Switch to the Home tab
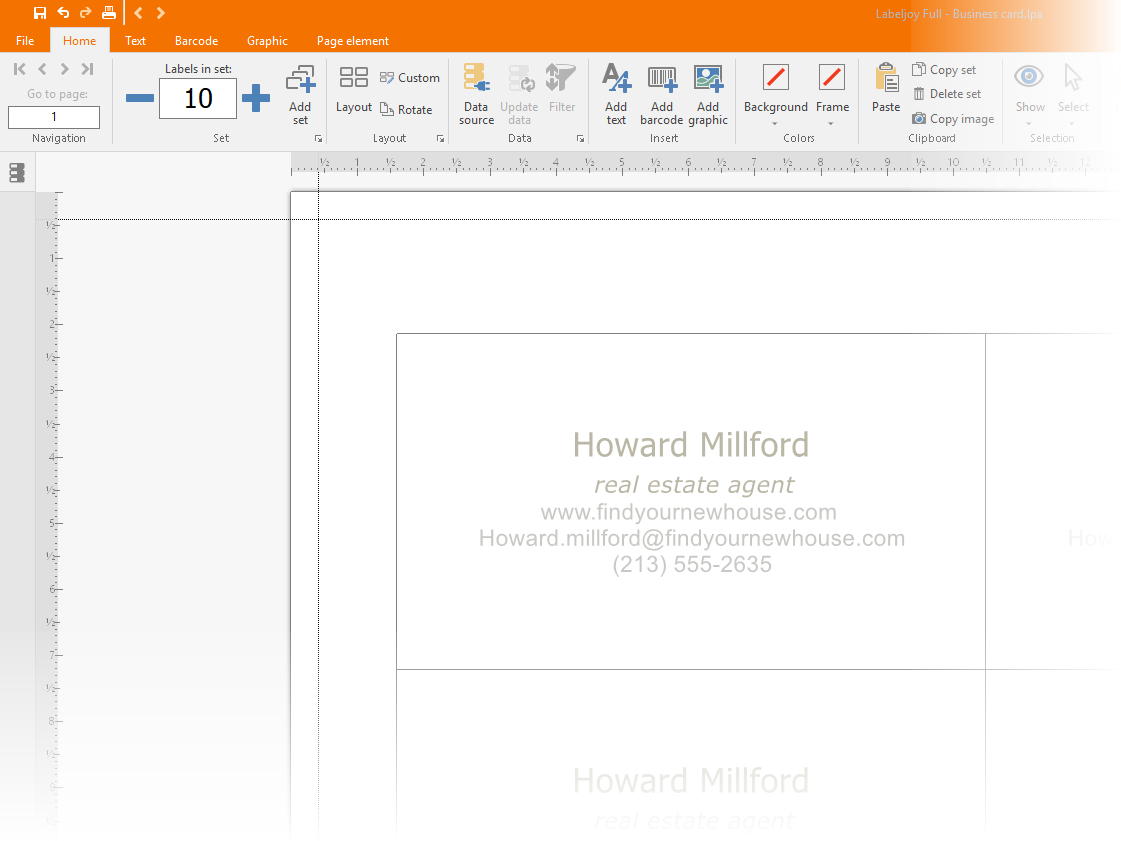Viewport: 1121px width, 841px height. (79, 41)
